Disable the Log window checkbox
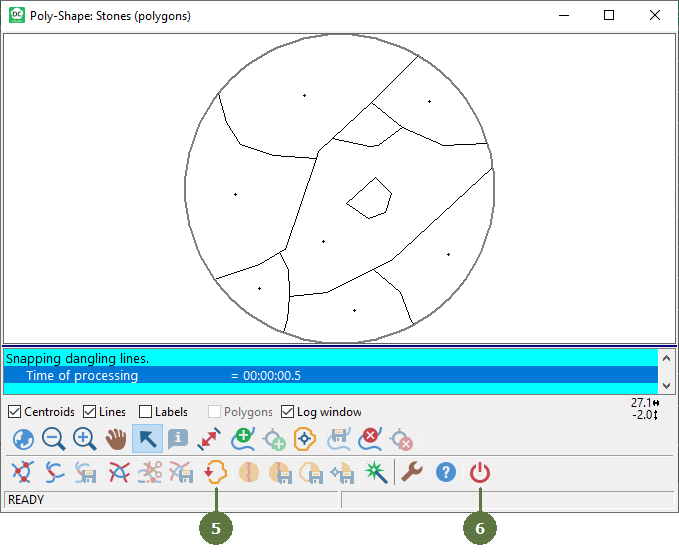 pos(288,412)
